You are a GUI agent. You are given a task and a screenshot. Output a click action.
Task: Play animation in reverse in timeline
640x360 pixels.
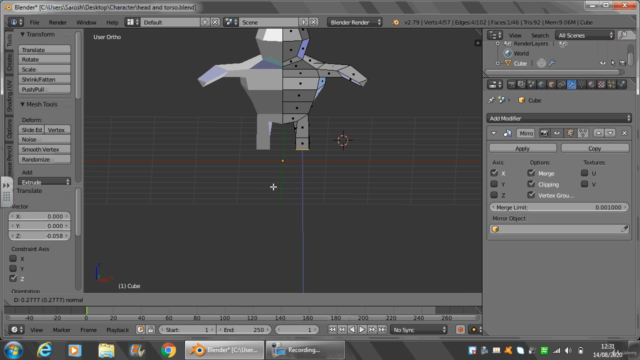(352, 329)
